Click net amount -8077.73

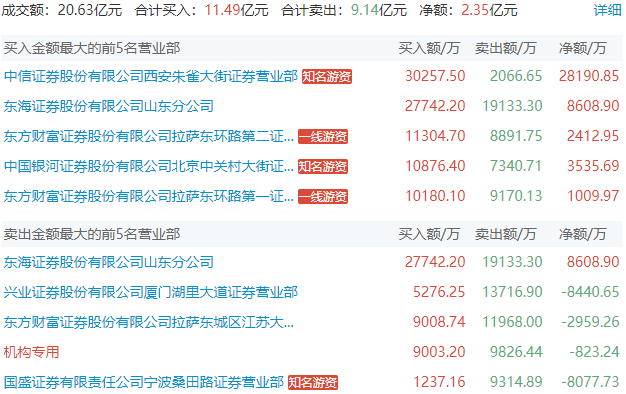[590, 382]
